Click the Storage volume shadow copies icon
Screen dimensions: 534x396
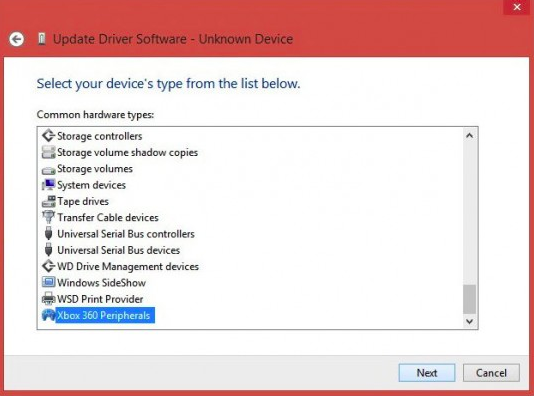tap(48, 152)
